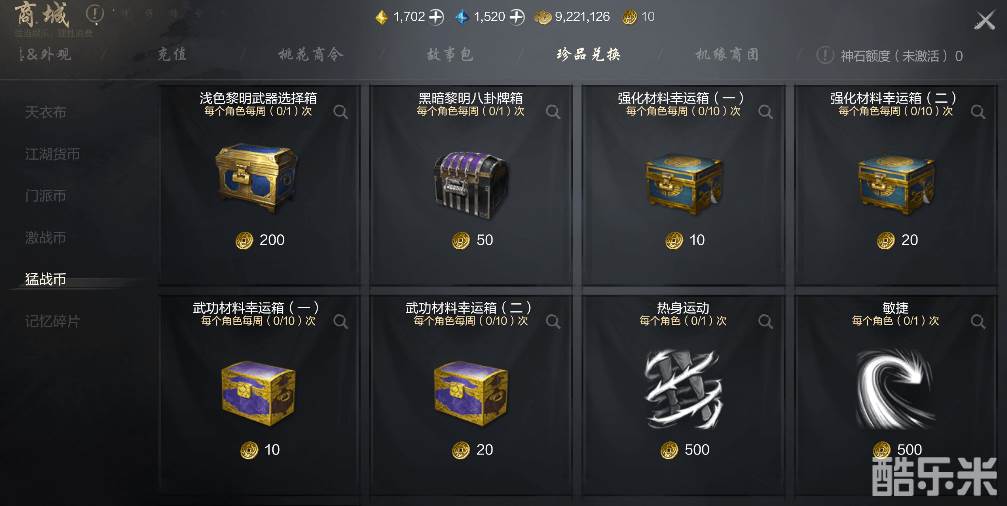The image size is (1007, 506).
Task: Switch to the 充值 tab
Action: click(x=172, y=55)
